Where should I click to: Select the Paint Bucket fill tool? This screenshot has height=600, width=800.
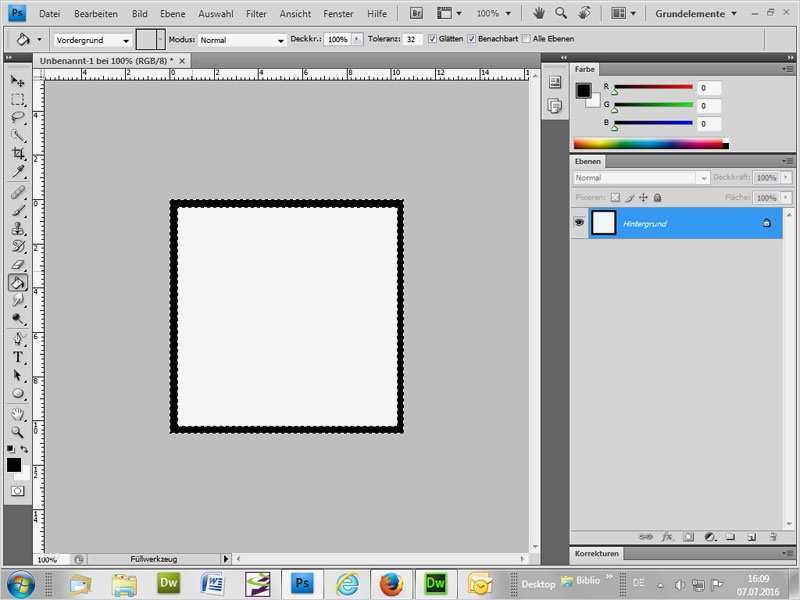click(x=17, y=283)
